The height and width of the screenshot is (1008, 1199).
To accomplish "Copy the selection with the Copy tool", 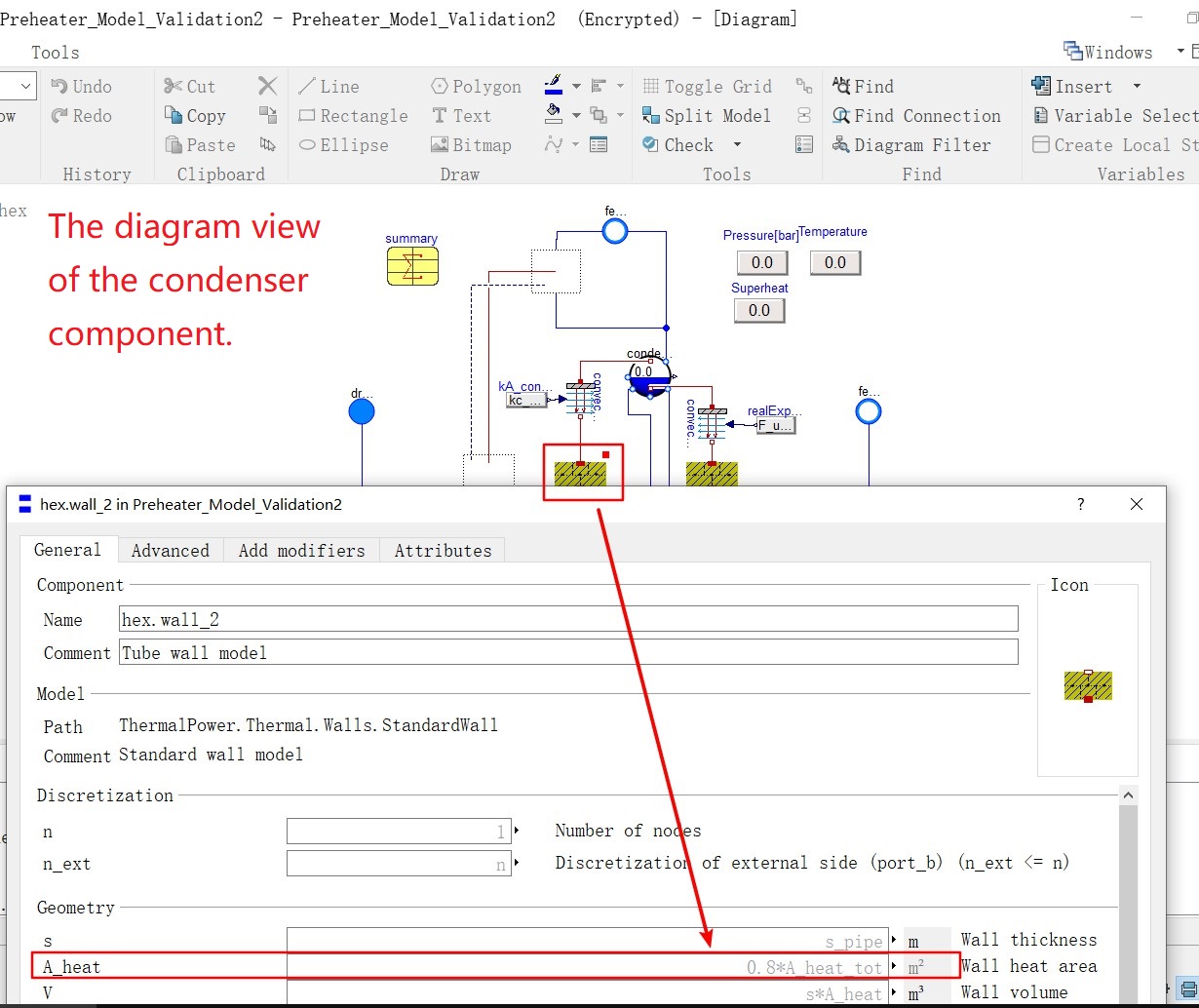I will tap(195, 116).
